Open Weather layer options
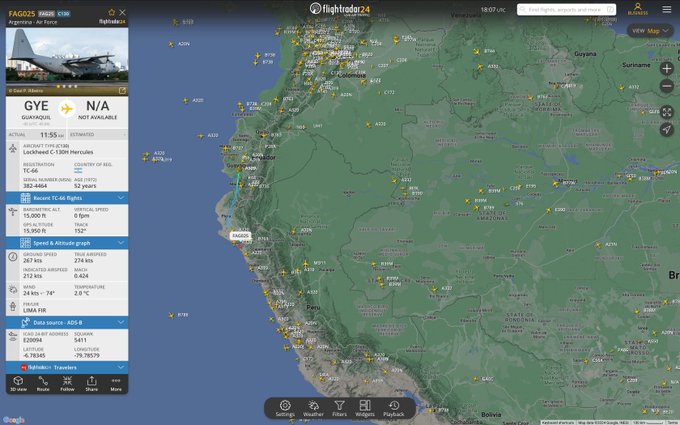This screenshot has width=680, height=425. (x=313, y=409)
